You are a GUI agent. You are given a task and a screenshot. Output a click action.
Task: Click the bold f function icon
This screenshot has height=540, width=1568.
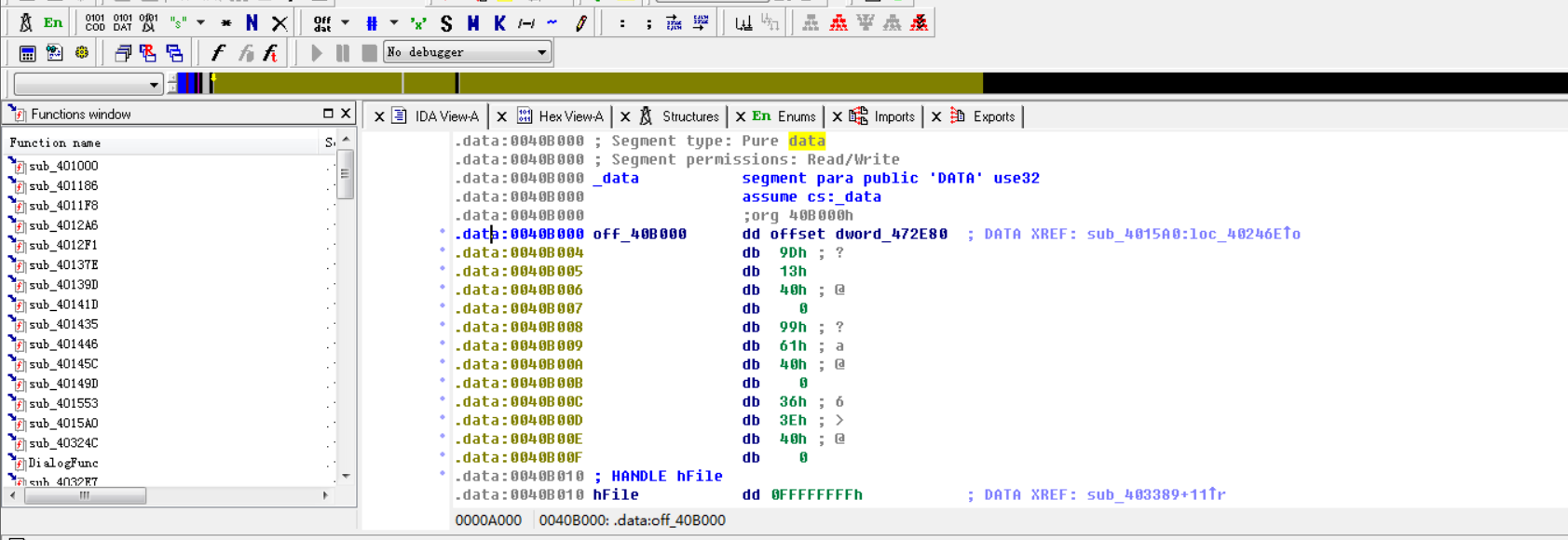click(218, 53)
